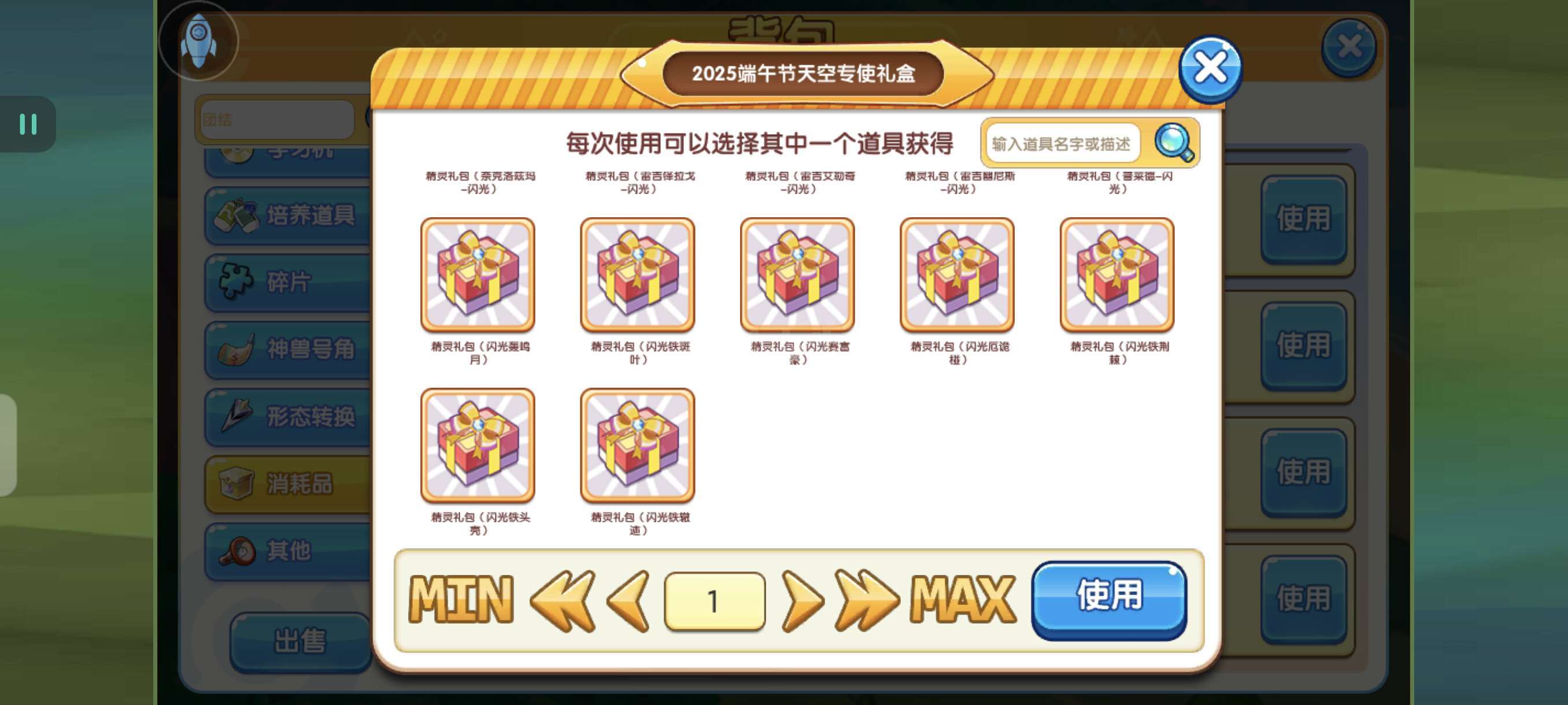The width and height of the screenshot is (1568, 705).
Task: Increase quantity by one with right arrow
Action: pyautogui.click(x=803, y=601)
